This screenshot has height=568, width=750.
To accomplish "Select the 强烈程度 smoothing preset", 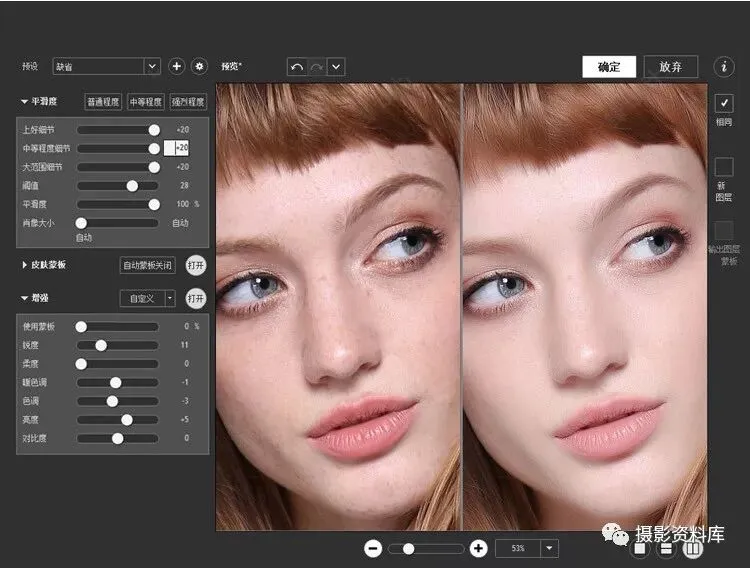I will click(186, 101).
